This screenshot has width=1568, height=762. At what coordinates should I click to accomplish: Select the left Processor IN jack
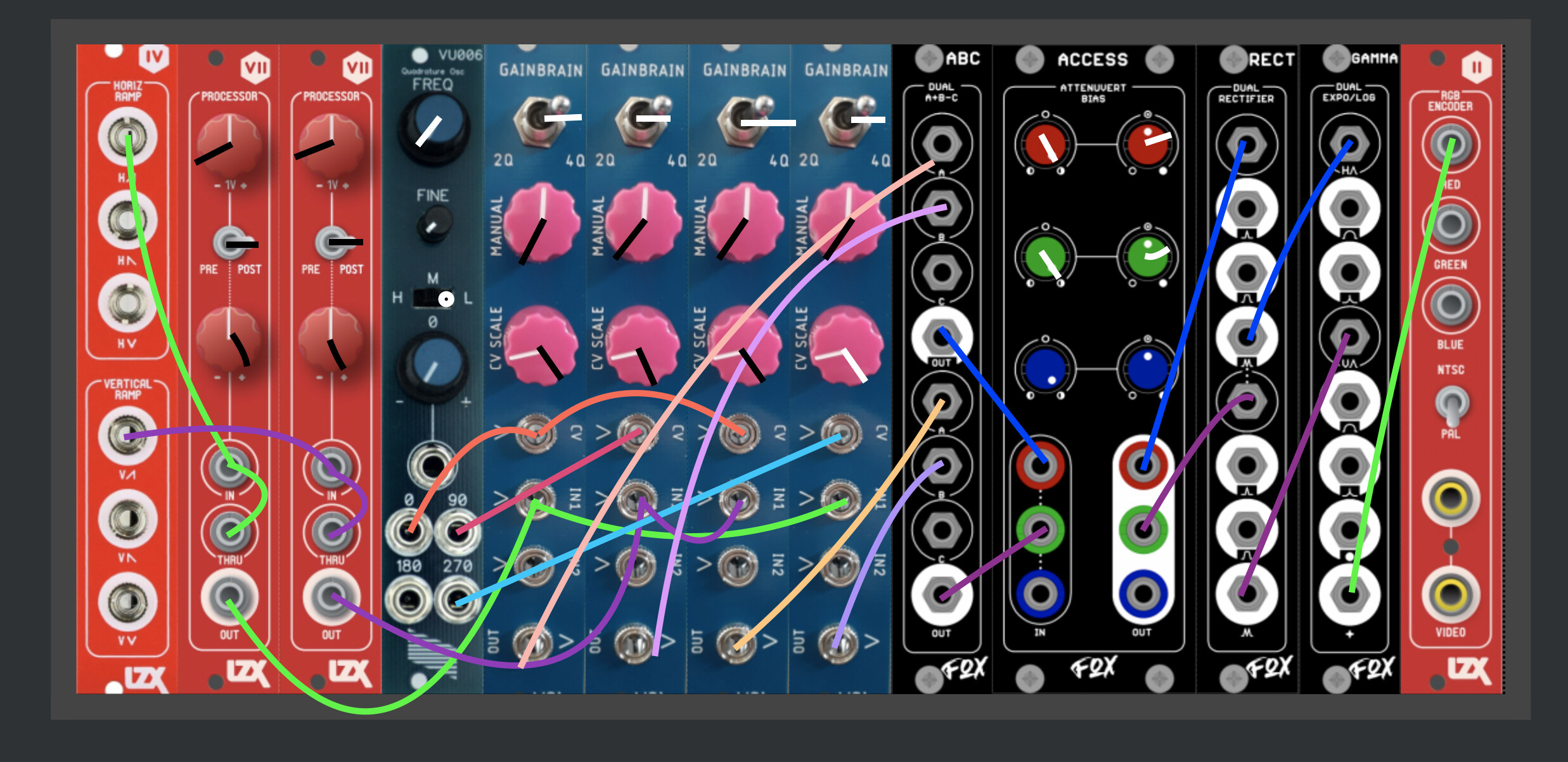229,468
